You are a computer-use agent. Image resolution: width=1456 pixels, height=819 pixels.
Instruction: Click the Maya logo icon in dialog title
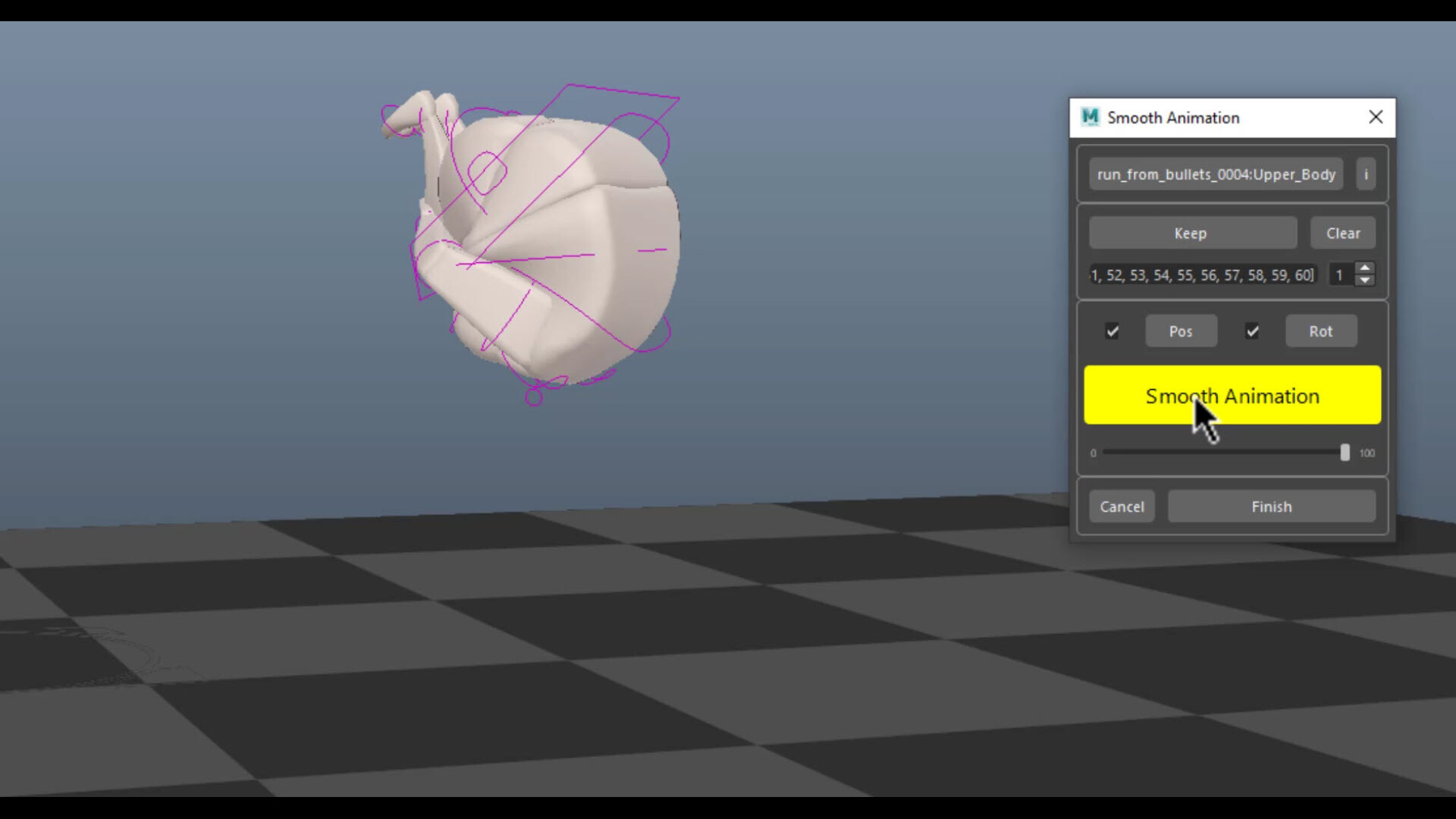click(x=1090, y=118)
